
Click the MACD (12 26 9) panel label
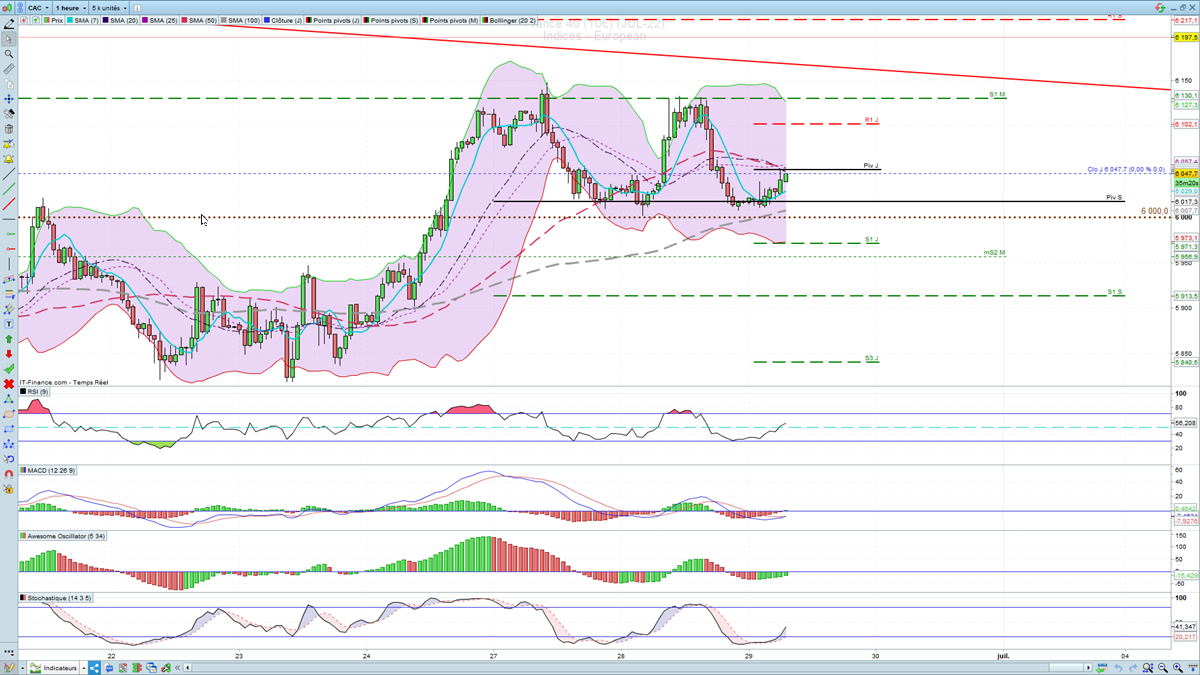48,470
